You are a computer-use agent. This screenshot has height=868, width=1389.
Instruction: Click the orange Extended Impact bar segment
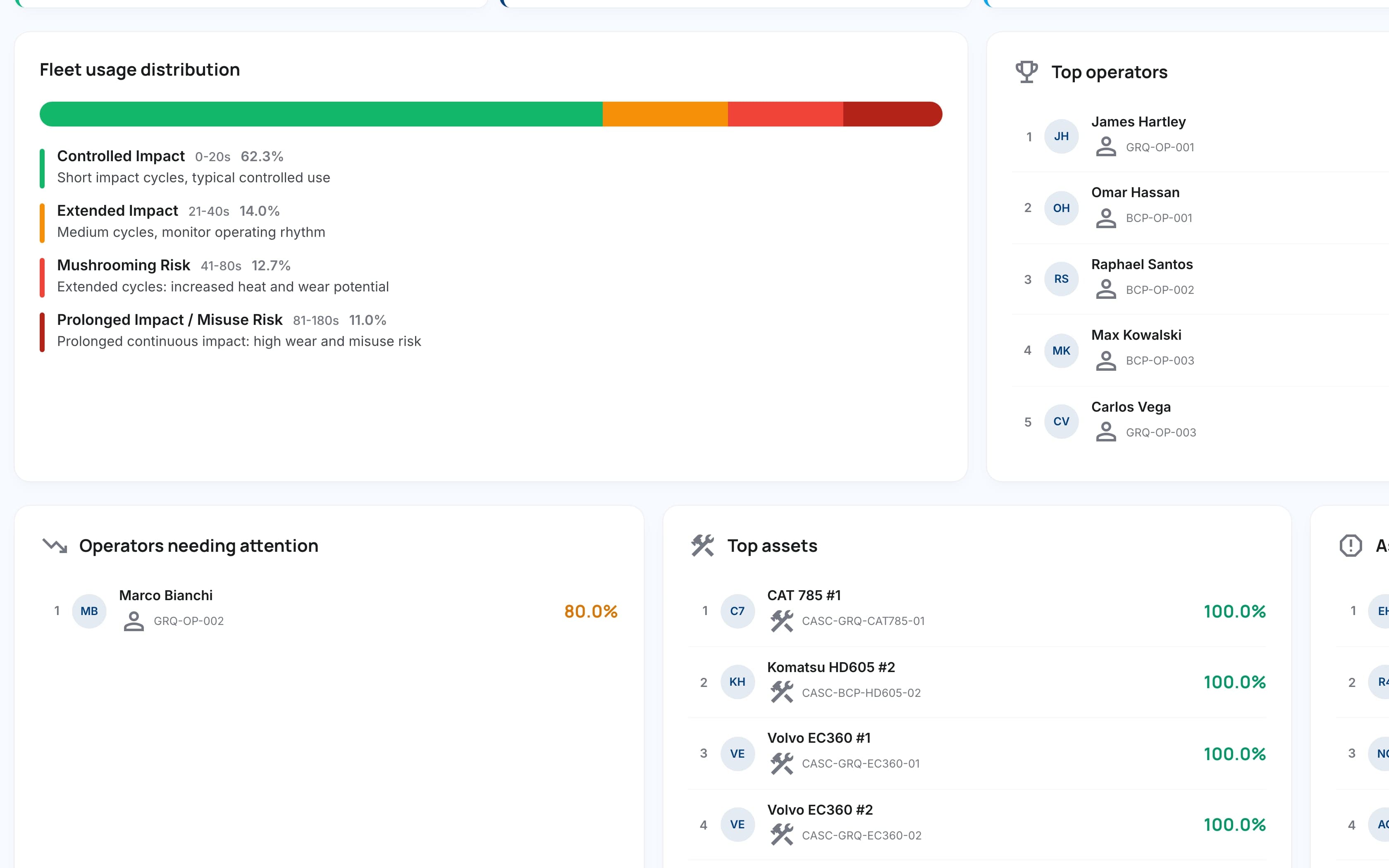[665, 114]
